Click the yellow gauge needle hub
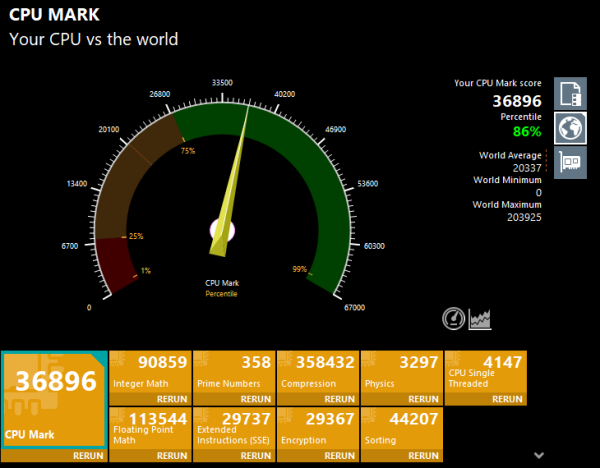 coord(222,235)
